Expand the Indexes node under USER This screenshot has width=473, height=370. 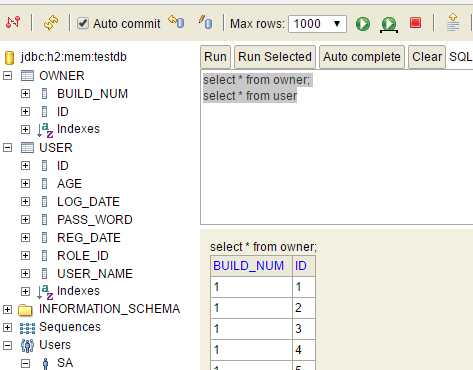(x=25, y=291)
